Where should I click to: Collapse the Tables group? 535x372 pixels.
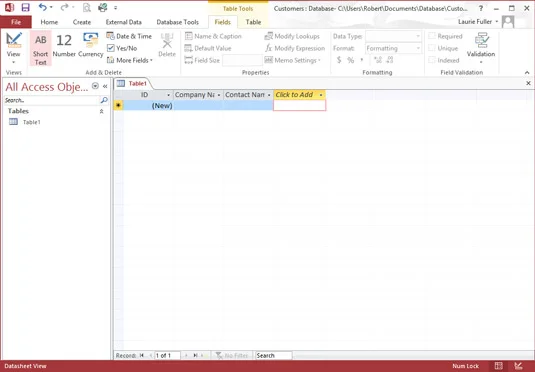(x=101, y=111)
